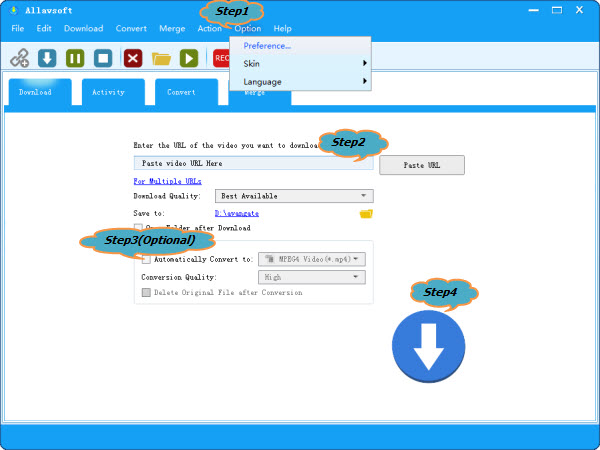Open the Download menu

(83, 28)
